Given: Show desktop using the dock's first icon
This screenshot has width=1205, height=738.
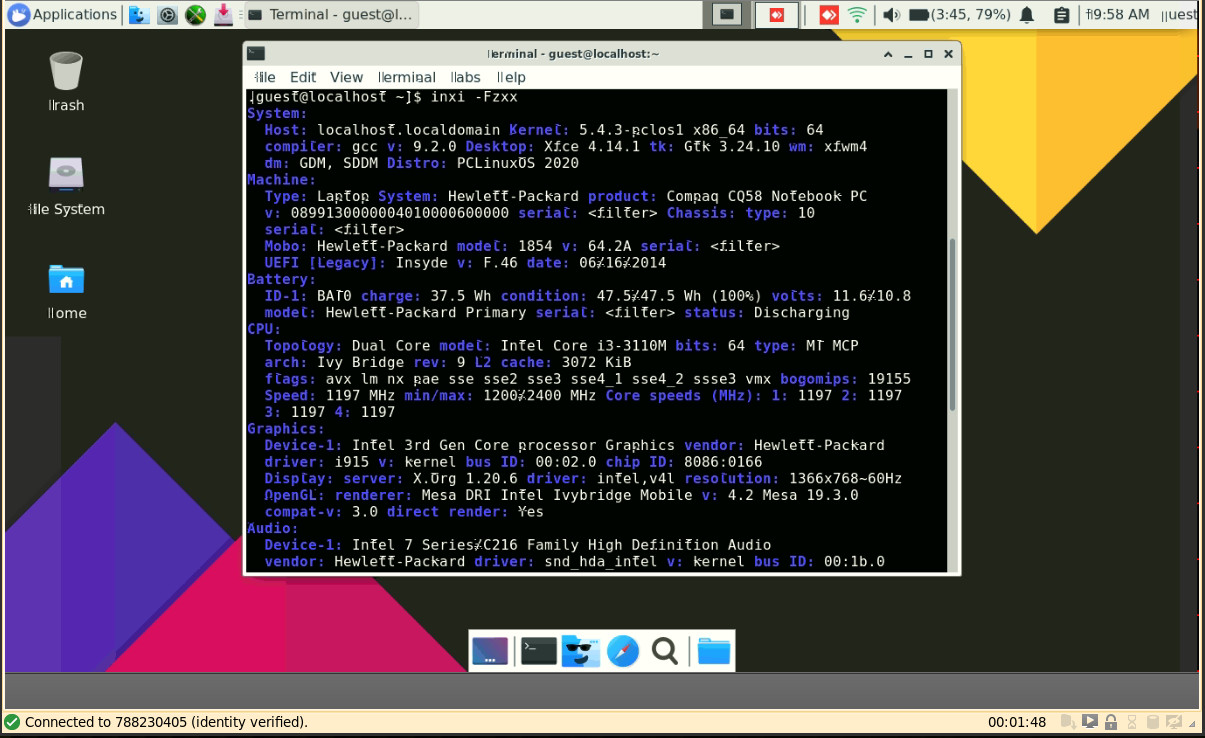Looking at the screenshot, I should tap(490, 651).
